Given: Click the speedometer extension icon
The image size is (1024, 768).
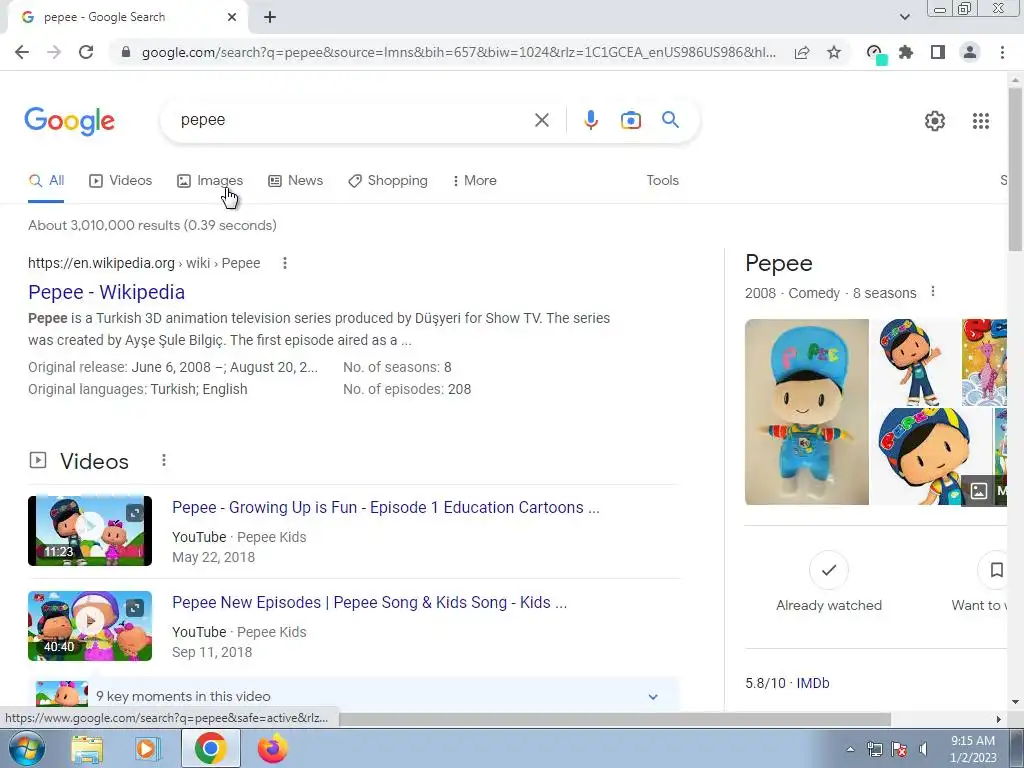Looking at the screenshot, I should click(x=876, y=53).
